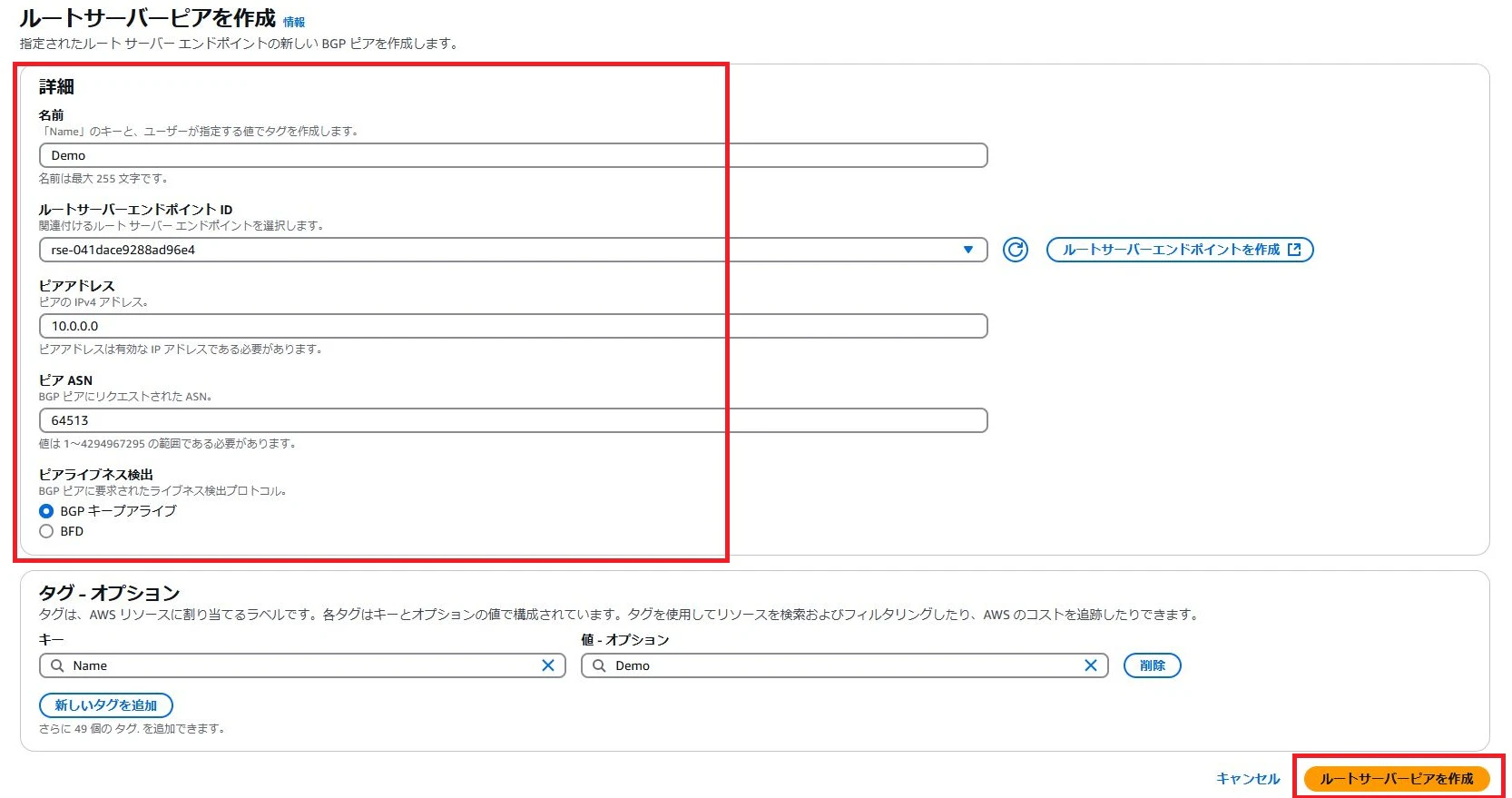Click the 新しいタグを追加 button
The image size is (1512, 798).
[x=106, y=705]
